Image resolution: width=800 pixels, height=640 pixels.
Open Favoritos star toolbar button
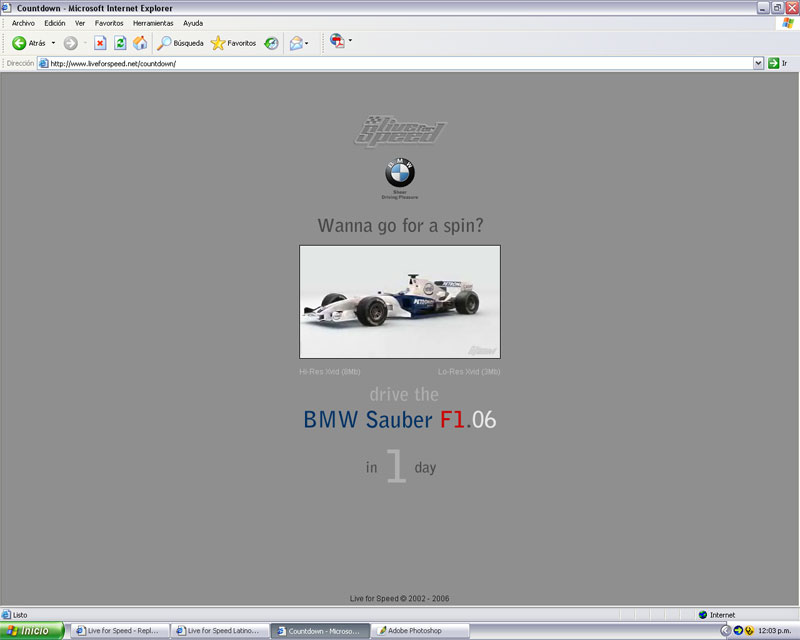tap(233, 43)
